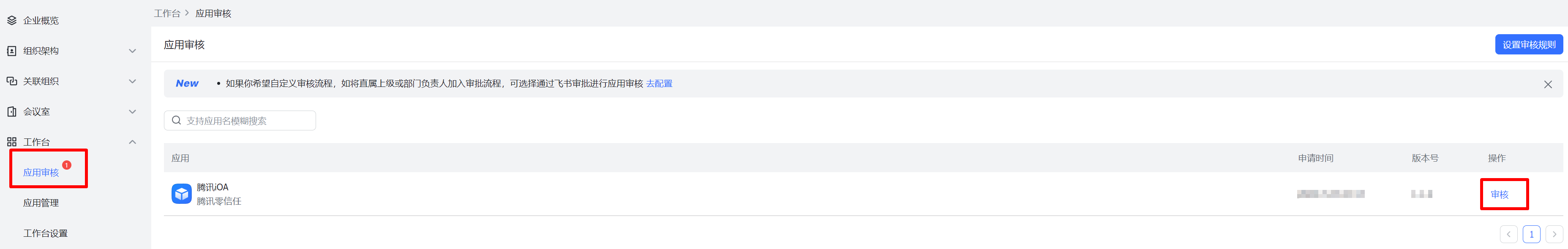Click the 设置审核规则 button
This screenshot has height=249, width=1568.
pos(1528,44)
